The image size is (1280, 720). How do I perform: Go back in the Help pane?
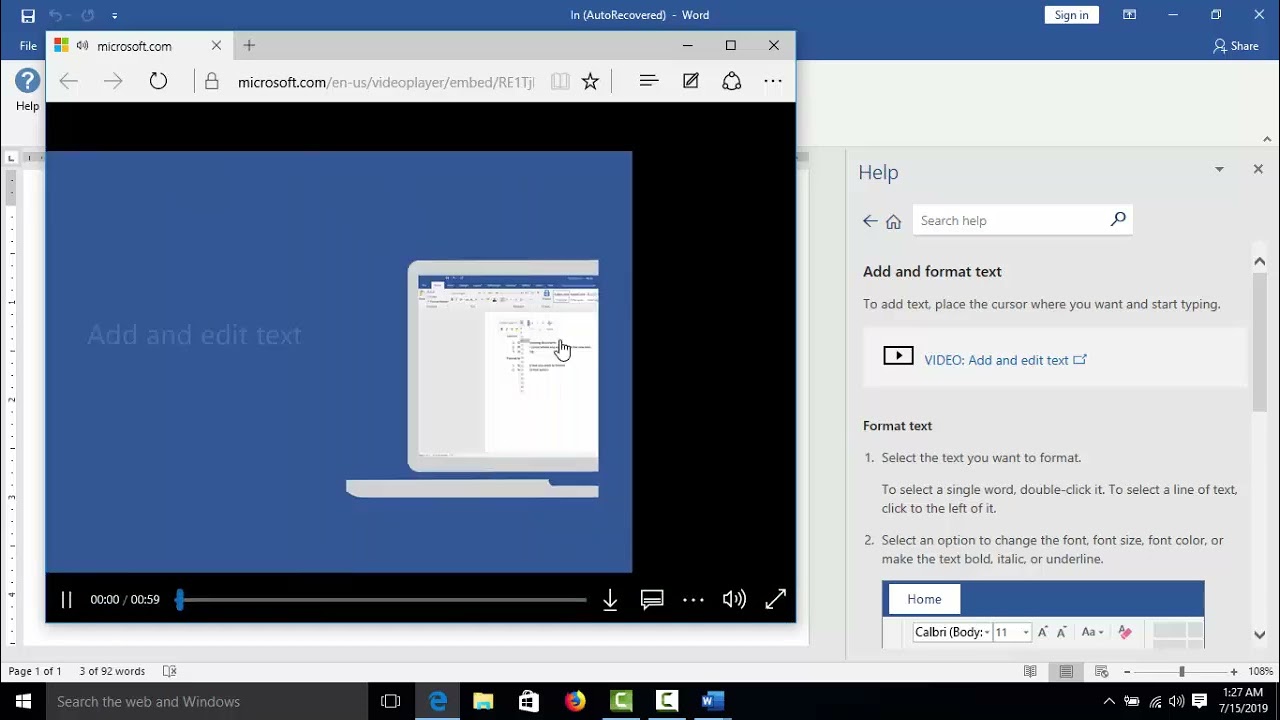click(870, 221)
